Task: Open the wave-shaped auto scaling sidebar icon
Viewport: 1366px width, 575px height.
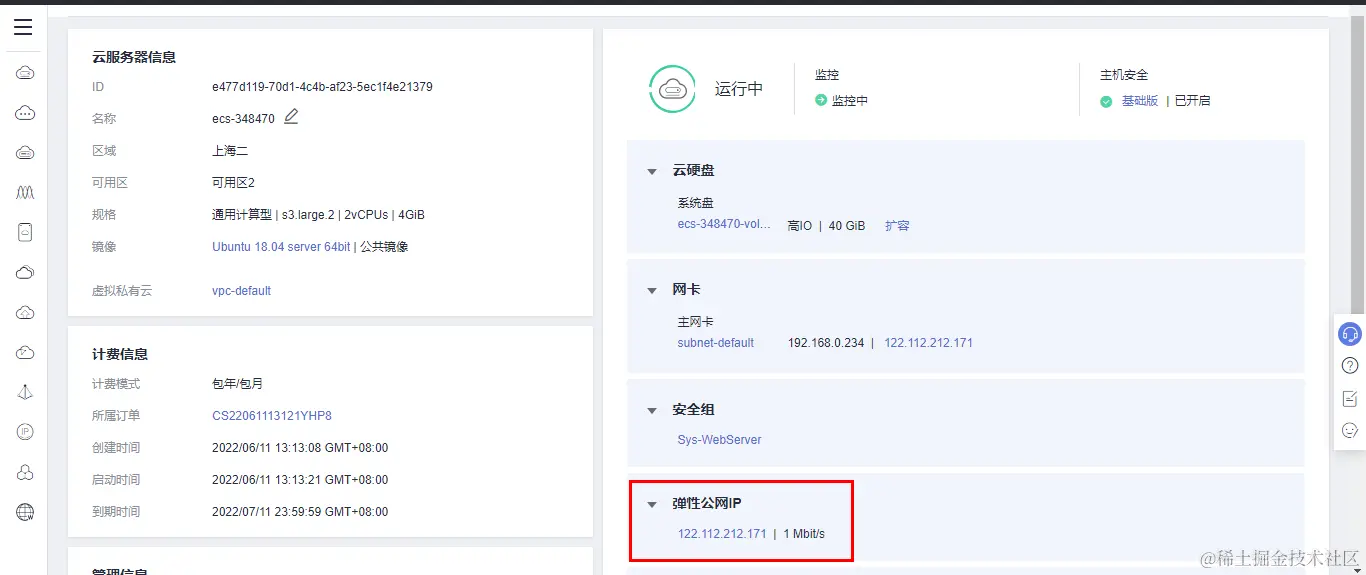Action: [x=25, y=192]
